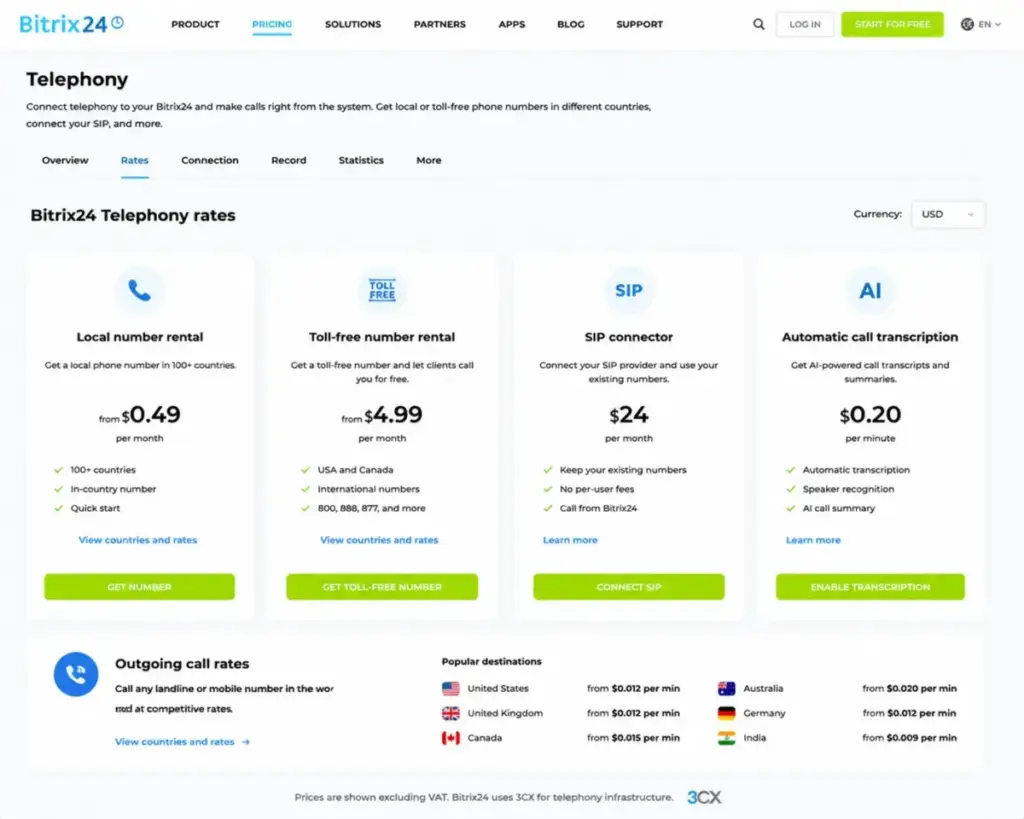The image size is (1024, 819).
Task: Click the Canada flag
Action: [x=451, y=738]
